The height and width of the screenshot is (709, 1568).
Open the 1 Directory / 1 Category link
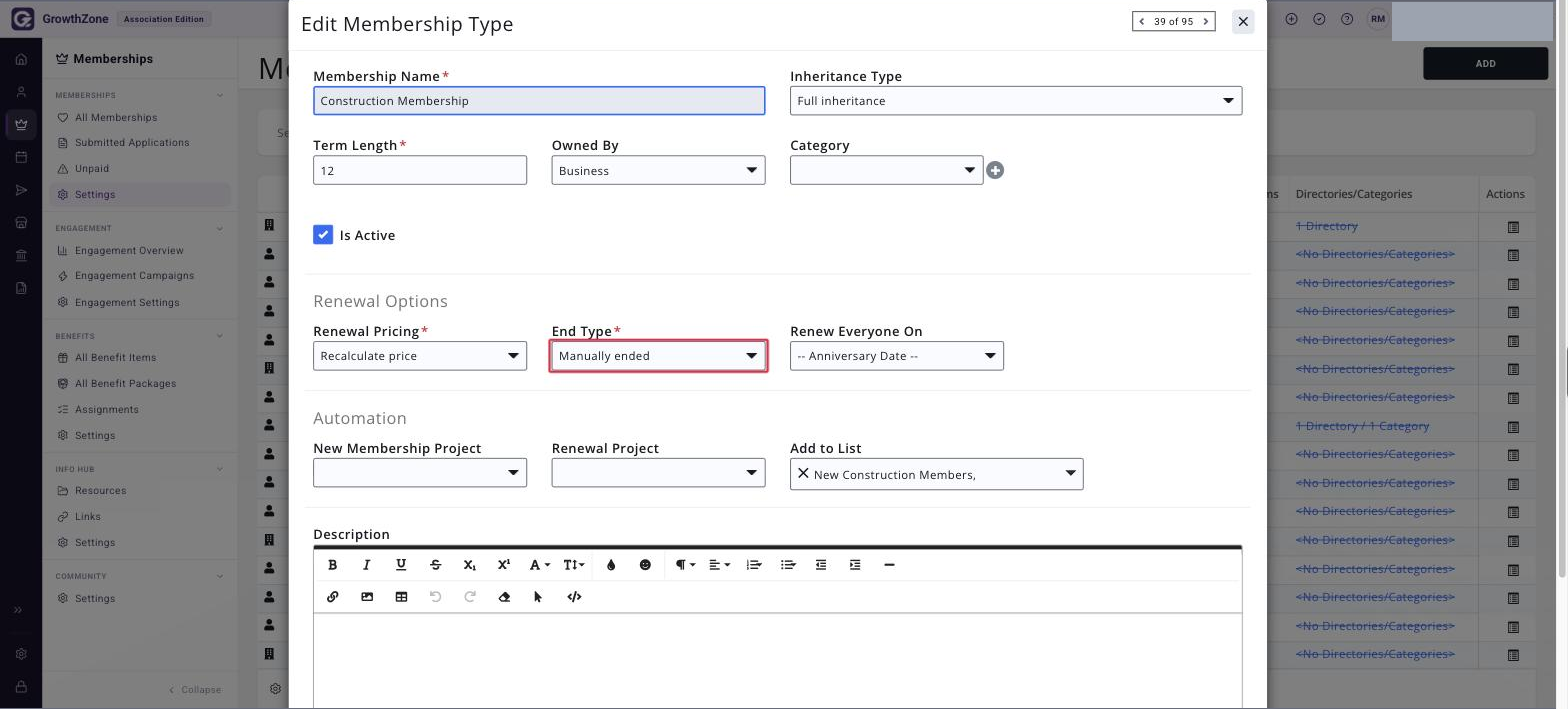click(1362, 426)
